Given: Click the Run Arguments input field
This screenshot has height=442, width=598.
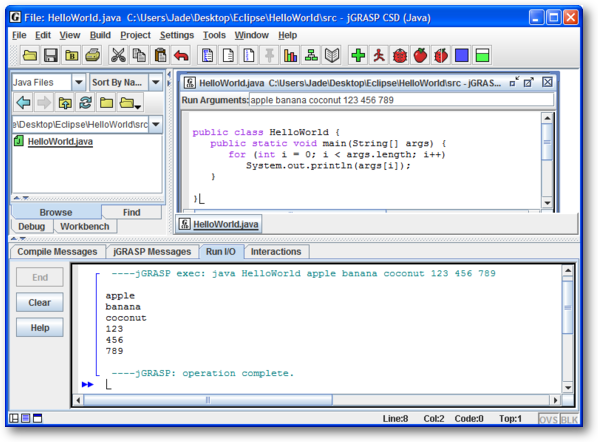Looking at the screenshot, I should pos(401,100).
